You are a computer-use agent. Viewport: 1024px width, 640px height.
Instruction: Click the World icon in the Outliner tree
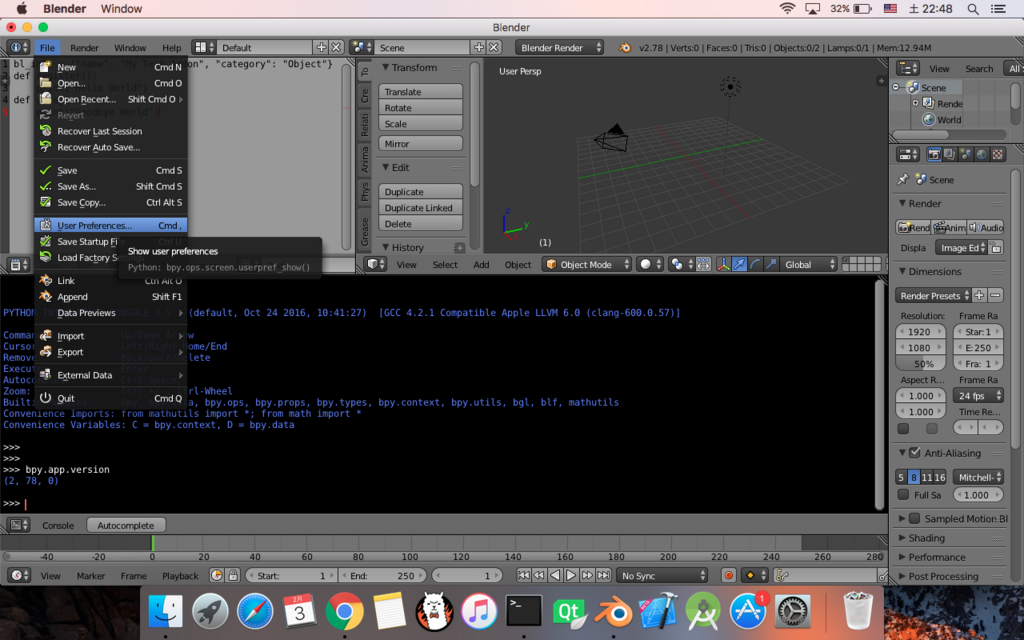tap(928, 120)
